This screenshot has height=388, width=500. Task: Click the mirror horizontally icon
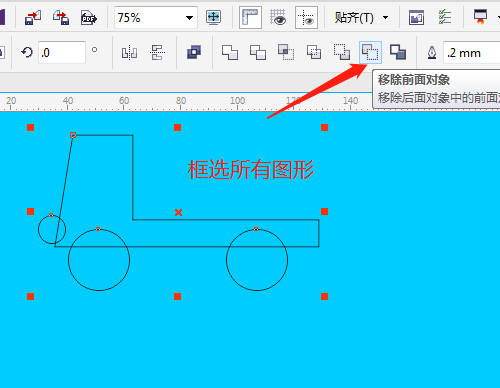[129, 53]
